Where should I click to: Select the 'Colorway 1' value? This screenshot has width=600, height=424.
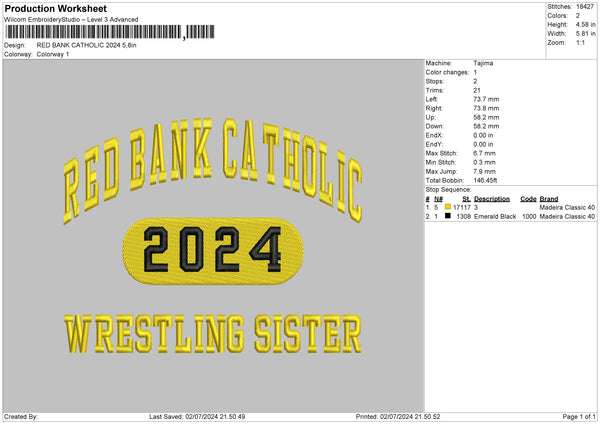(53, 54)
